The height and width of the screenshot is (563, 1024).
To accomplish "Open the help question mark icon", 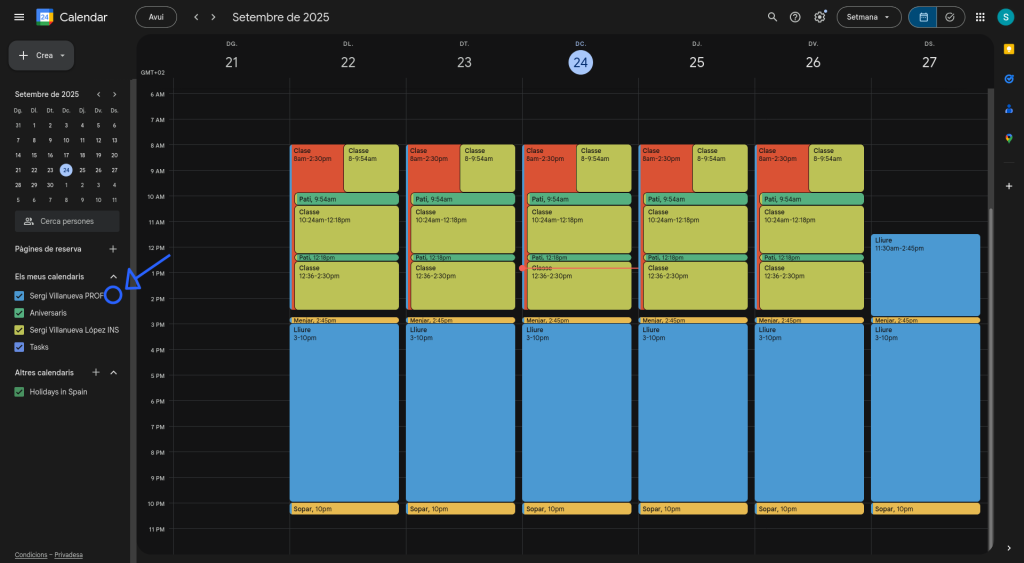I will click(795, 17).
